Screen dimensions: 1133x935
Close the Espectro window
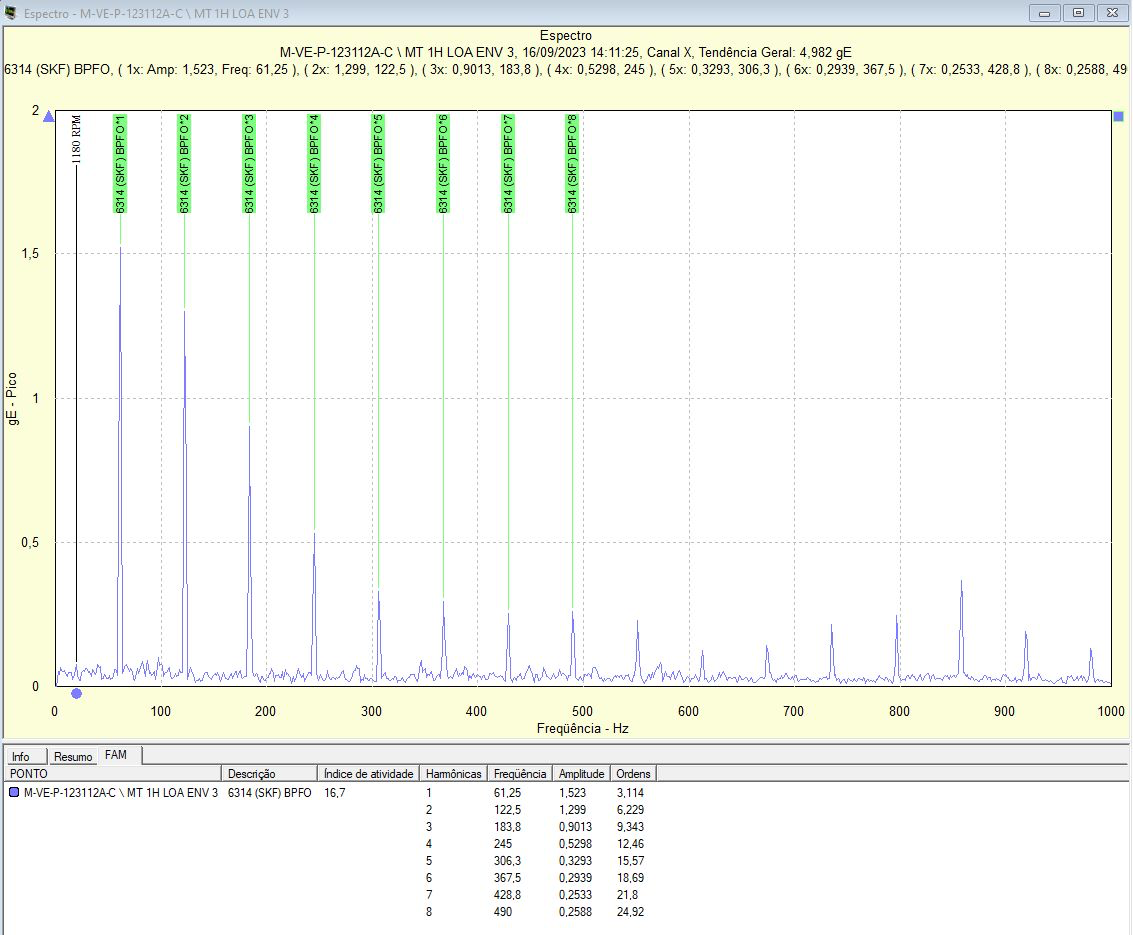(x=1113, y=13)
